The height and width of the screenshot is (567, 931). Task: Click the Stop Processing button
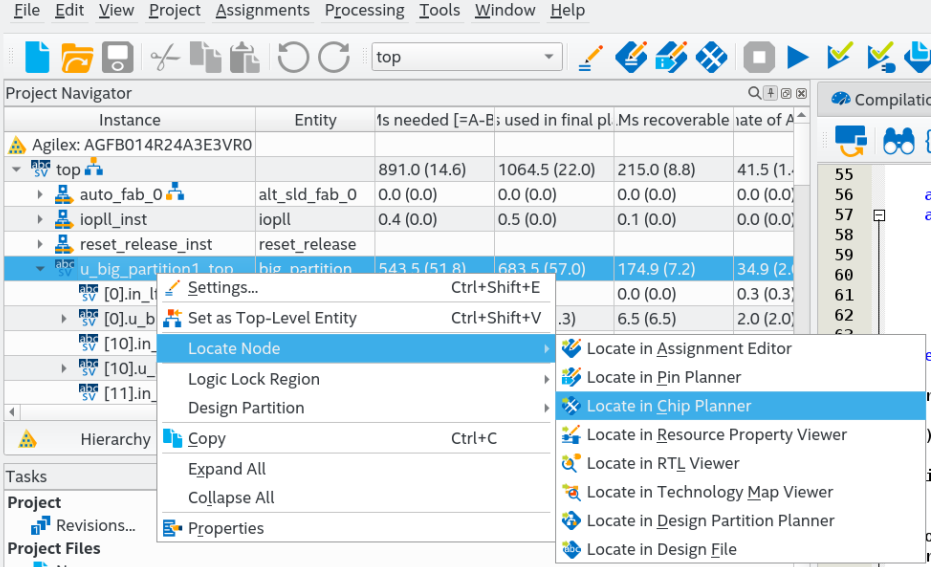(x=759, y=58)
